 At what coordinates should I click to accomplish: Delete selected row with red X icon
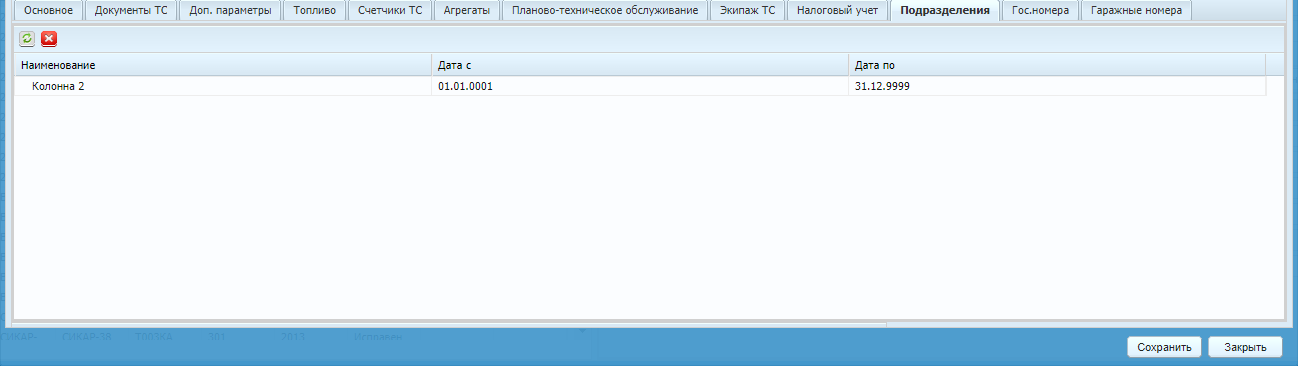49,39
